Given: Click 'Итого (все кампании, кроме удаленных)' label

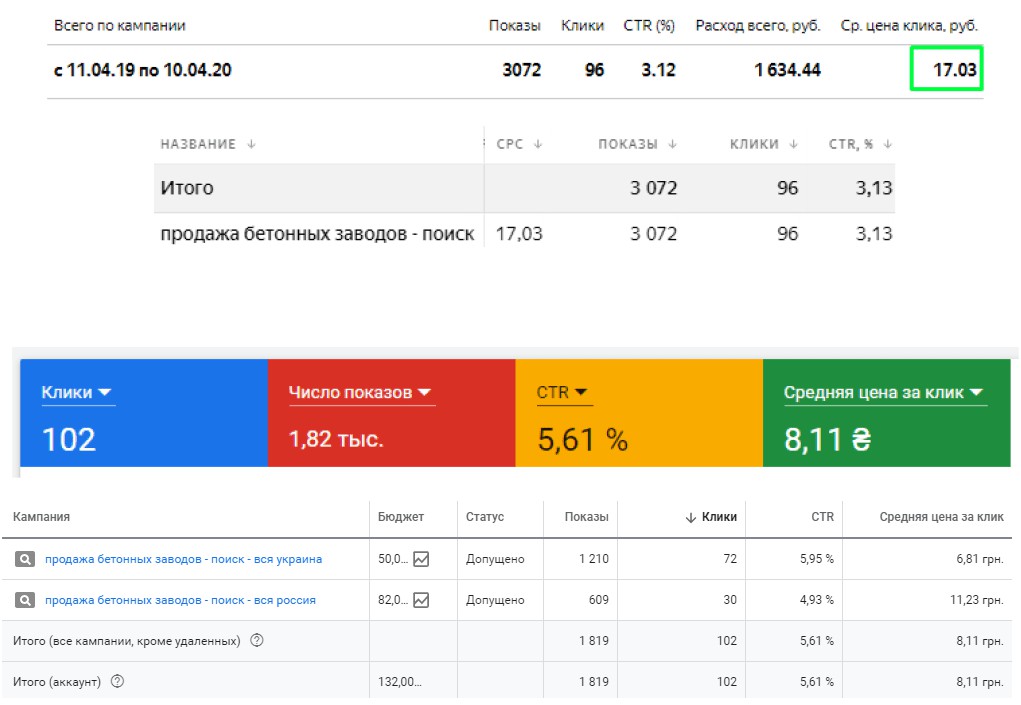Looking at the screenshot, I should pos(126,641).
